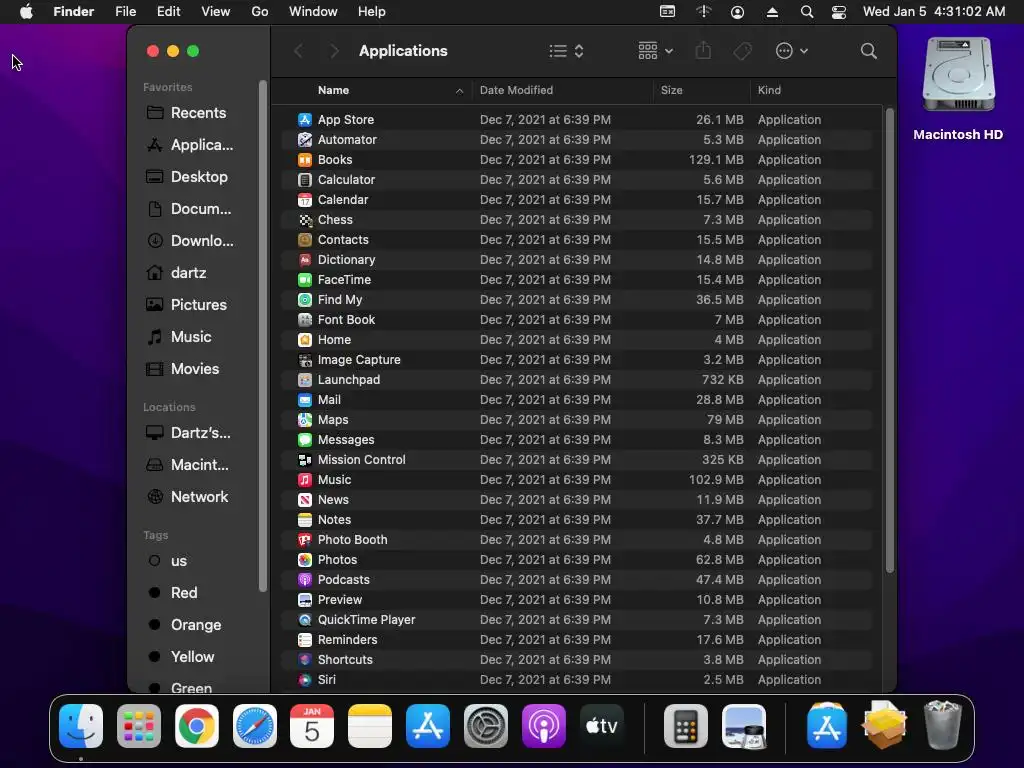Go back with the left chevron
Image resolution: width=1024 pixels, height=768 pixels.
point(298,51)
